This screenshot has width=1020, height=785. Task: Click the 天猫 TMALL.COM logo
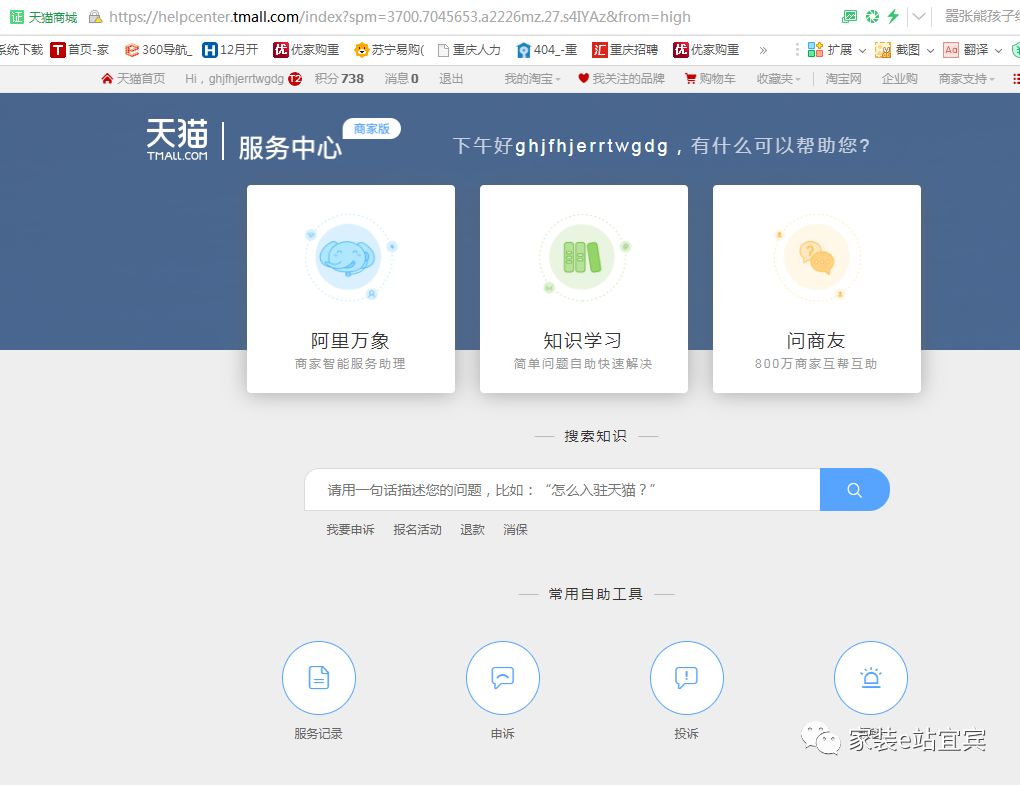tap(177, 139)
